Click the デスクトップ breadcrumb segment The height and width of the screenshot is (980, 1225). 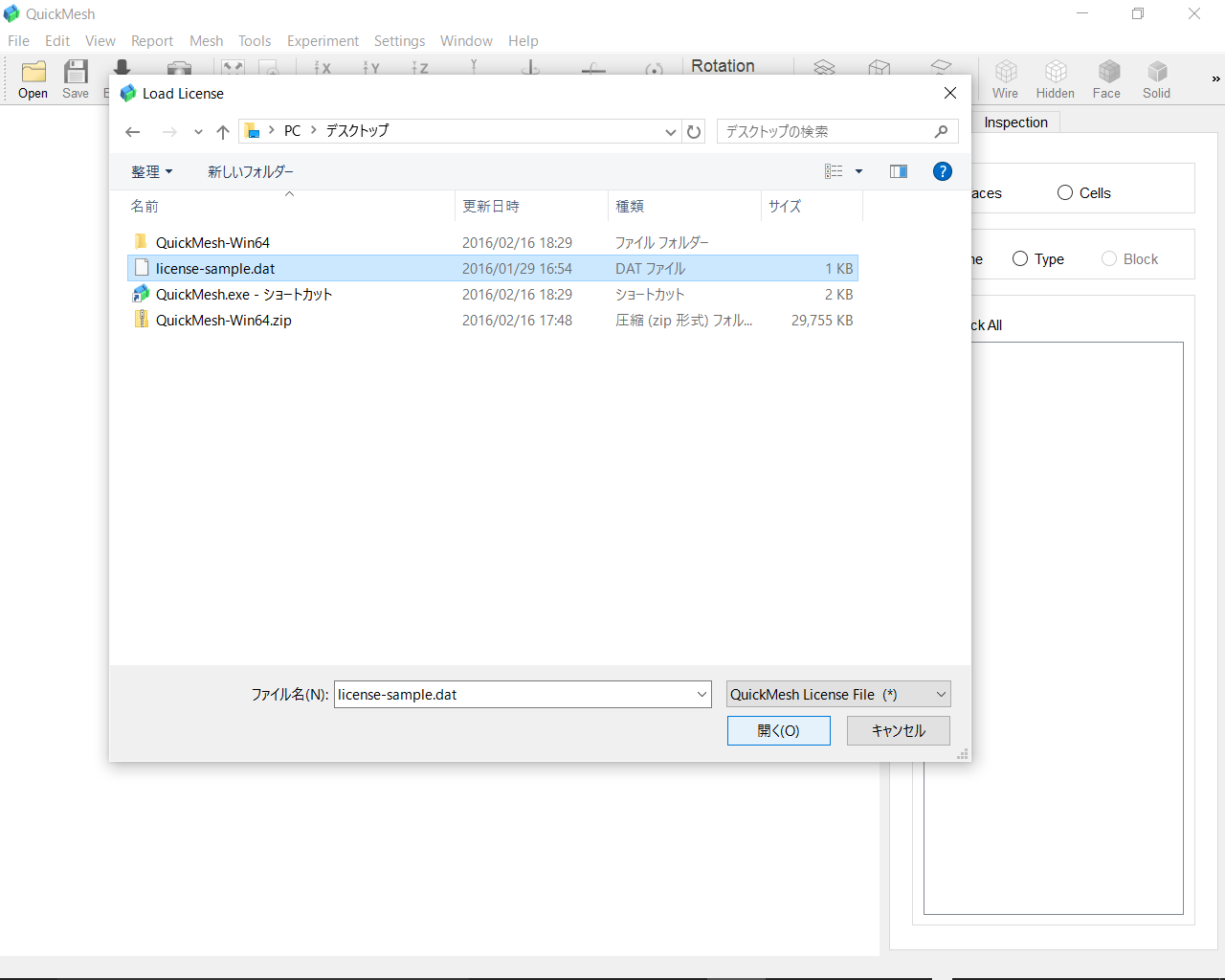click(357, 131)
